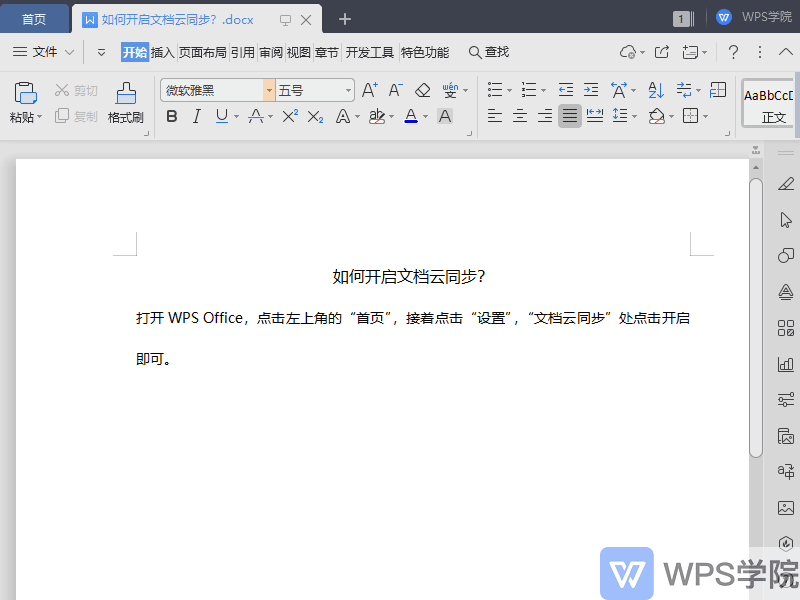Increase font size with A+ icon
Screen dimensions: 800x600
369,90
